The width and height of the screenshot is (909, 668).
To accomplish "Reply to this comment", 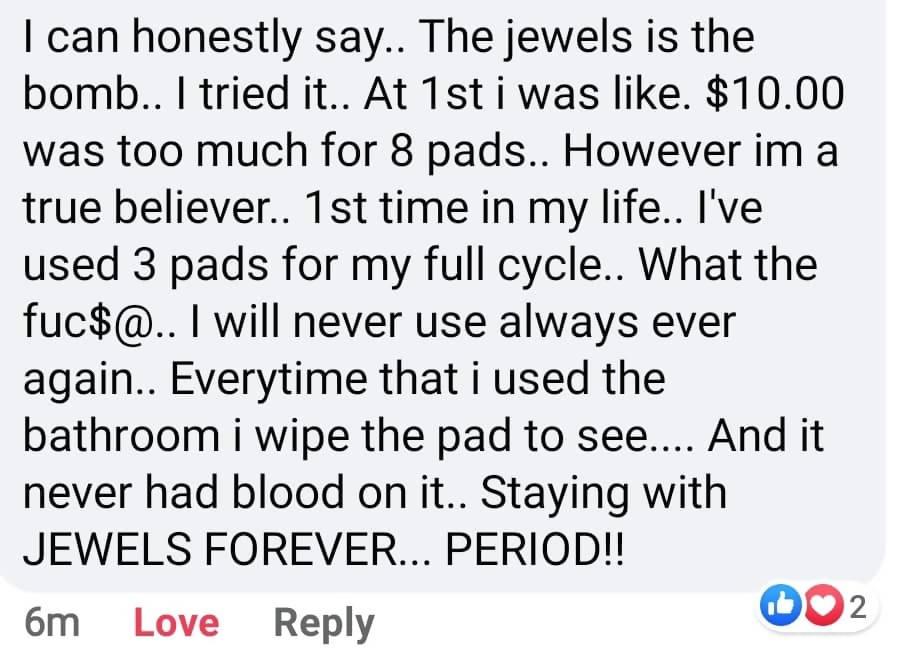I will 324,622.
